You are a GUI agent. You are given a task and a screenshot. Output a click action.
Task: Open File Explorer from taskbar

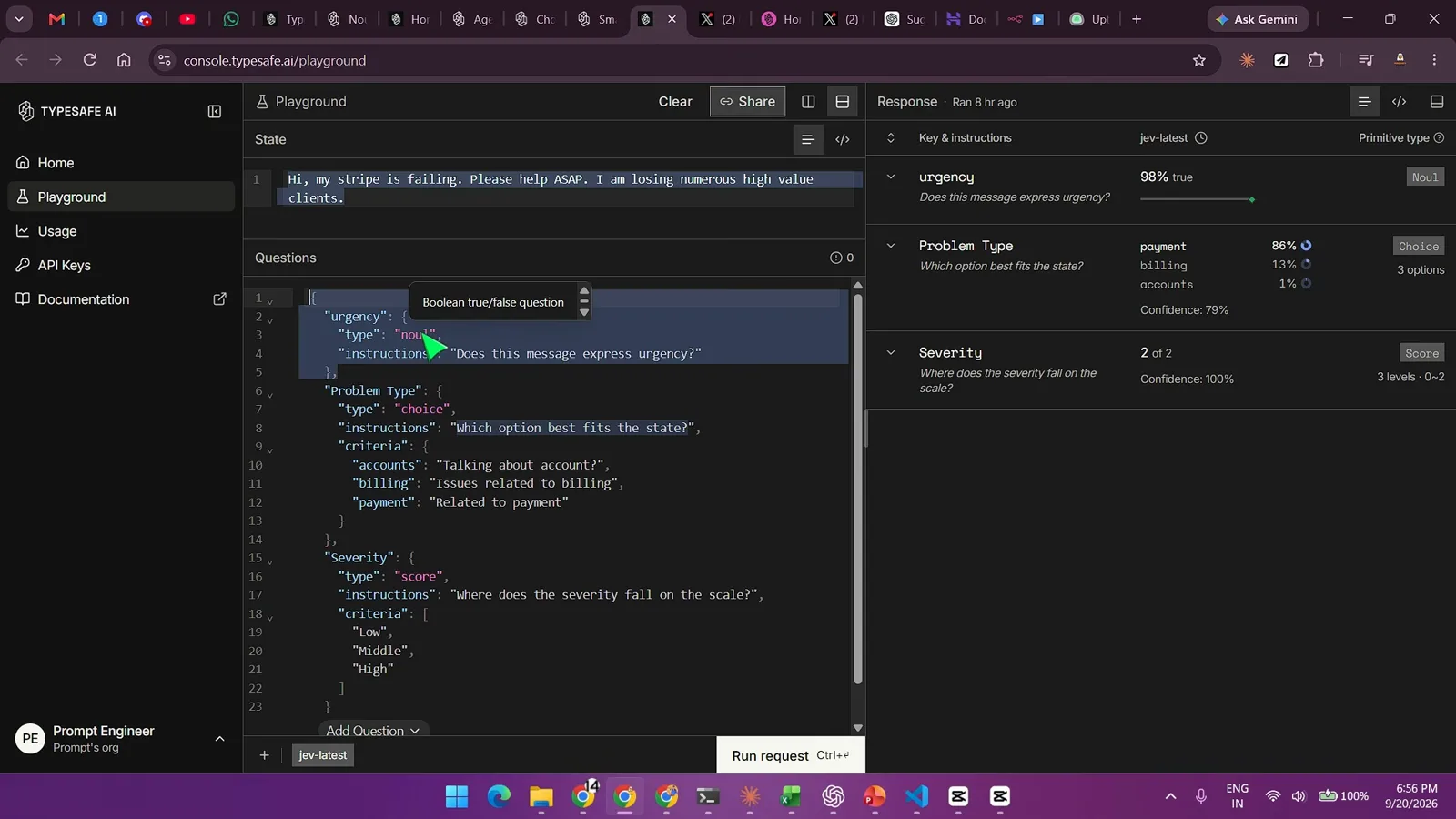pyautogui.click(x=541, y=797)
